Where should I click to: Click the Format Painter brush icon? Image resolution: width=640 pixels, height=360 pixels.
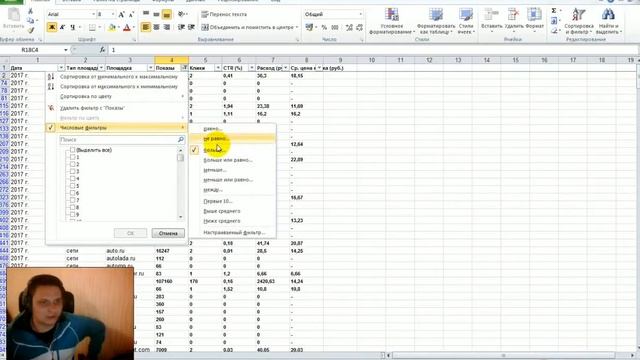pyautogui.click(x=31, y=29)
